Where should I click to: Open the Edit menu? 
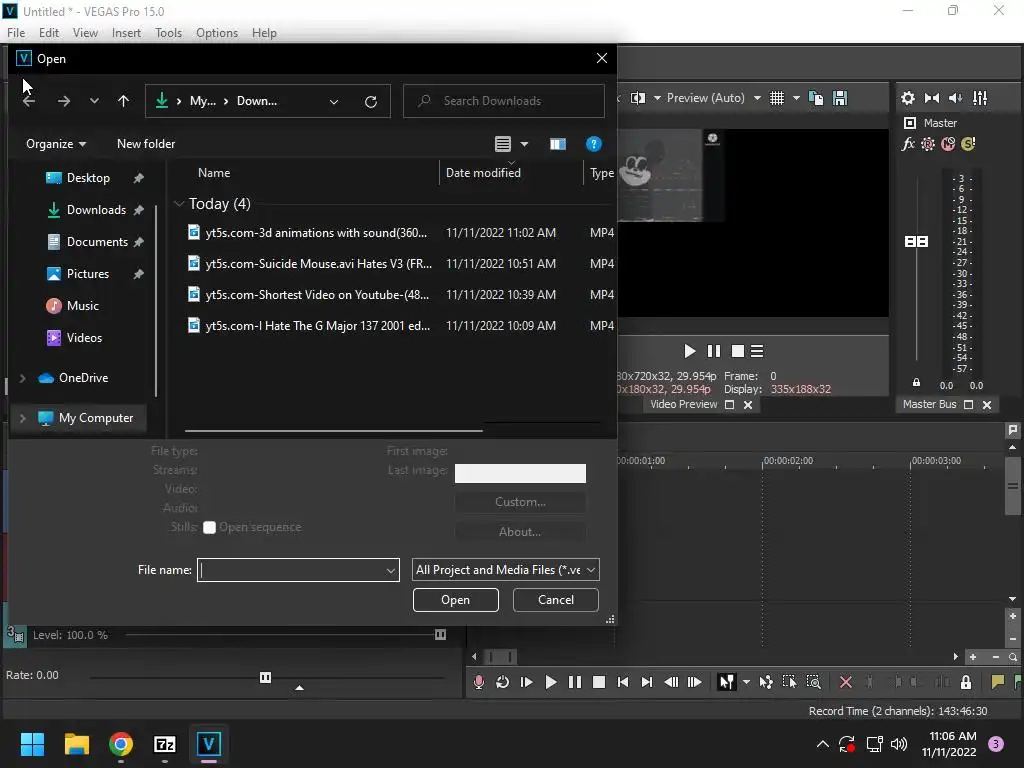tap(49, 33)
